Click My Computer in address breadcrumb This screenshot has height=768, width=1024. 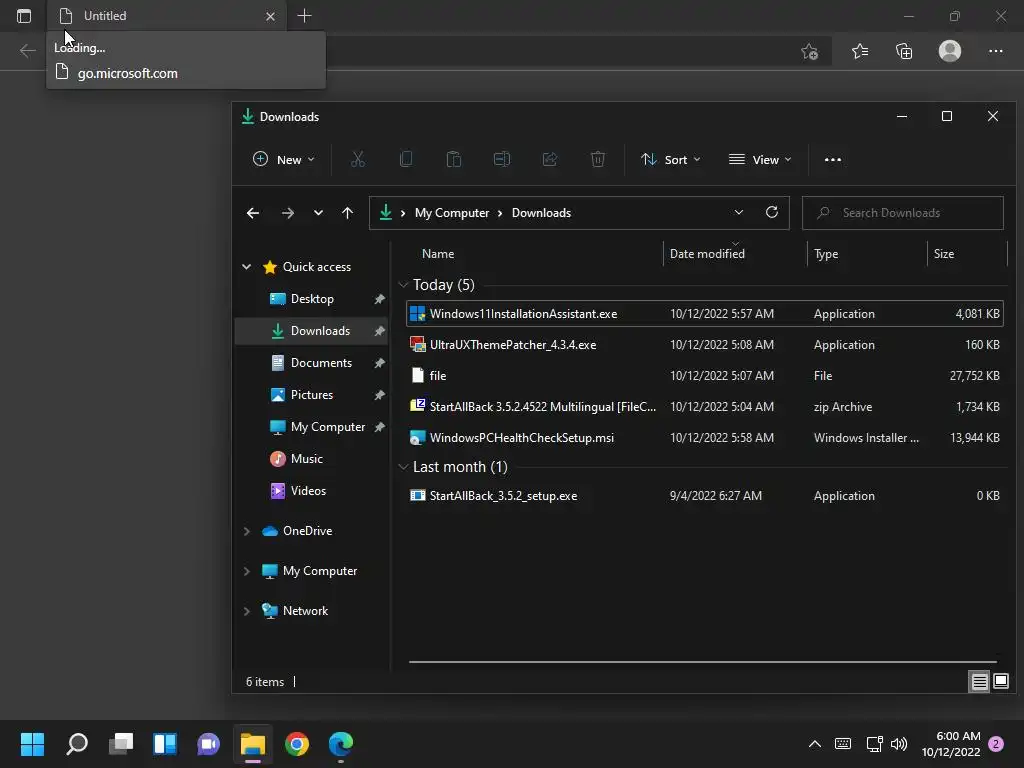point(452,213)
